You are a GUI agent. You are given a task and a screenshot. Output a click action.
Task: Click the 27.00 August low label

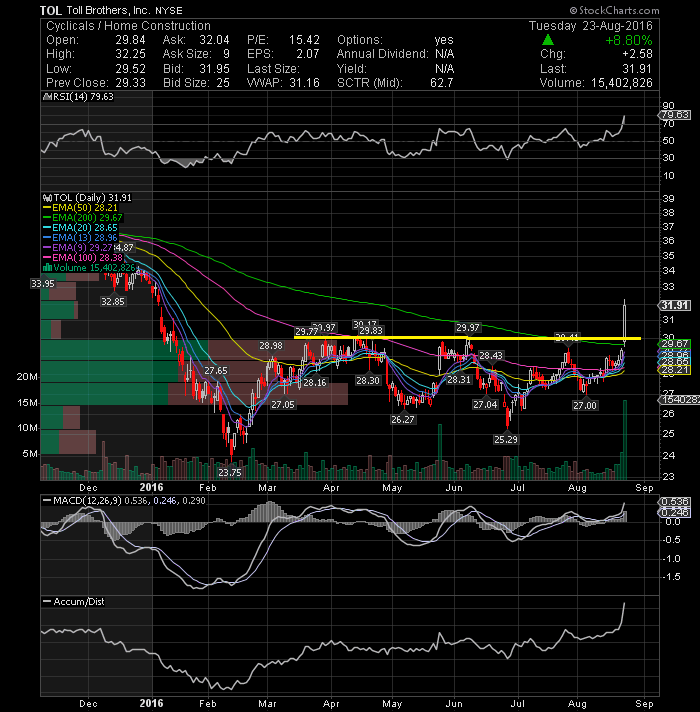tap(585, 405)
